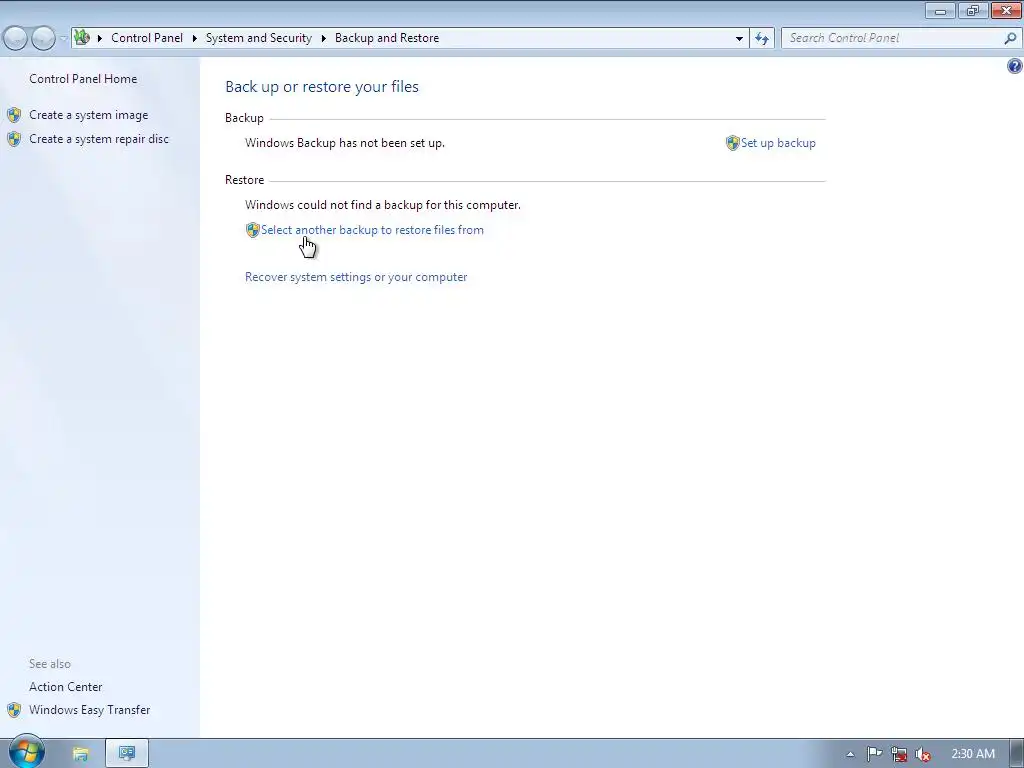Click Create a system image link
Screen dimensions: 1024x768
89,115
